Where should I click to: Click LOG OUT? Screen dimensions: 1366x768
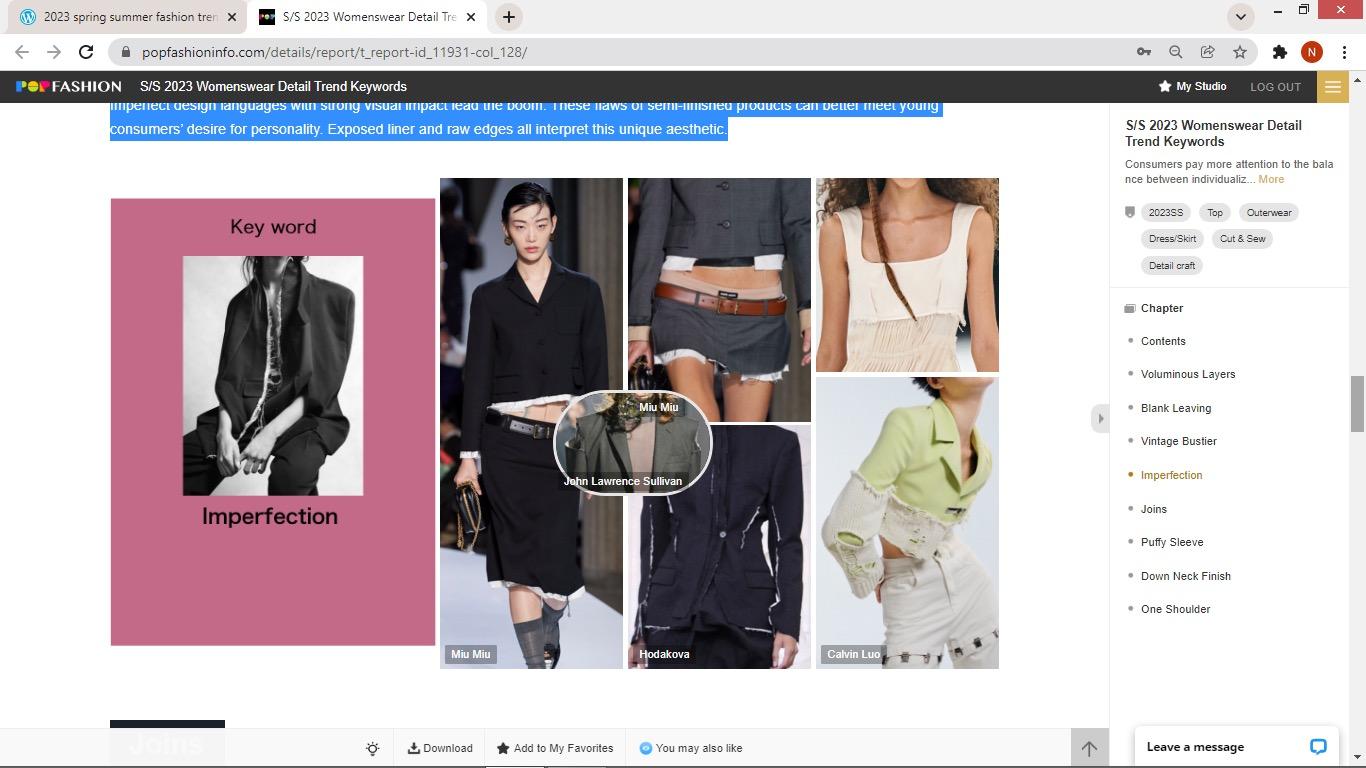click(x=1275, y=87)
